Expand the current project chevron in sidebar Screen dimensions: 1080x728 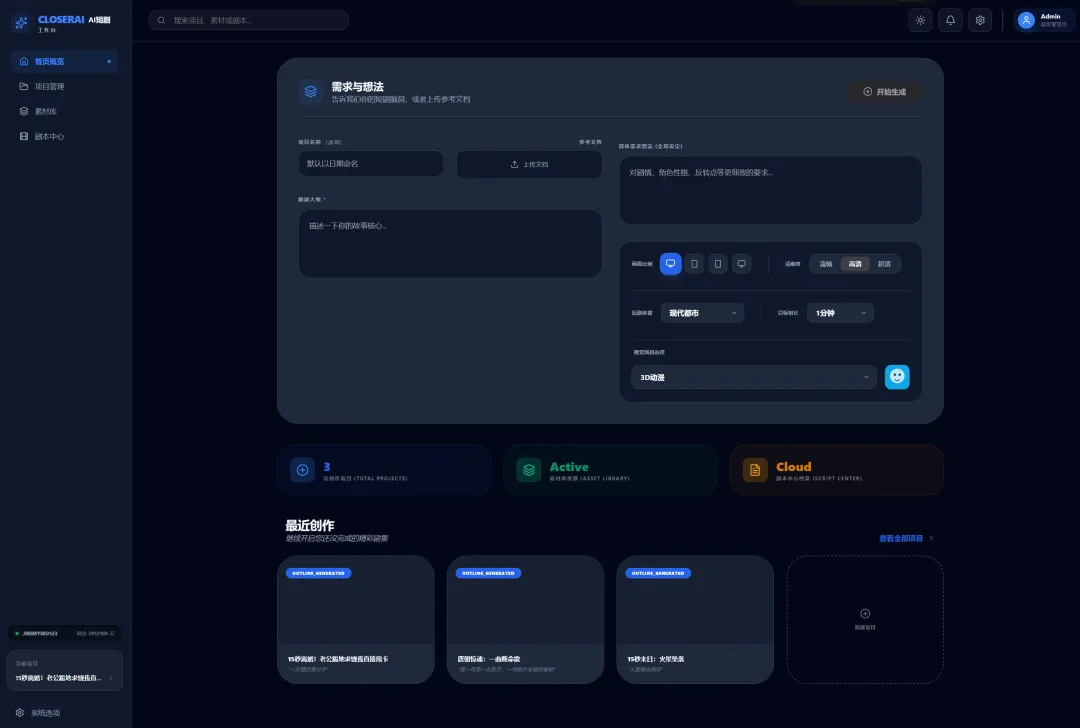coord(111,678)
